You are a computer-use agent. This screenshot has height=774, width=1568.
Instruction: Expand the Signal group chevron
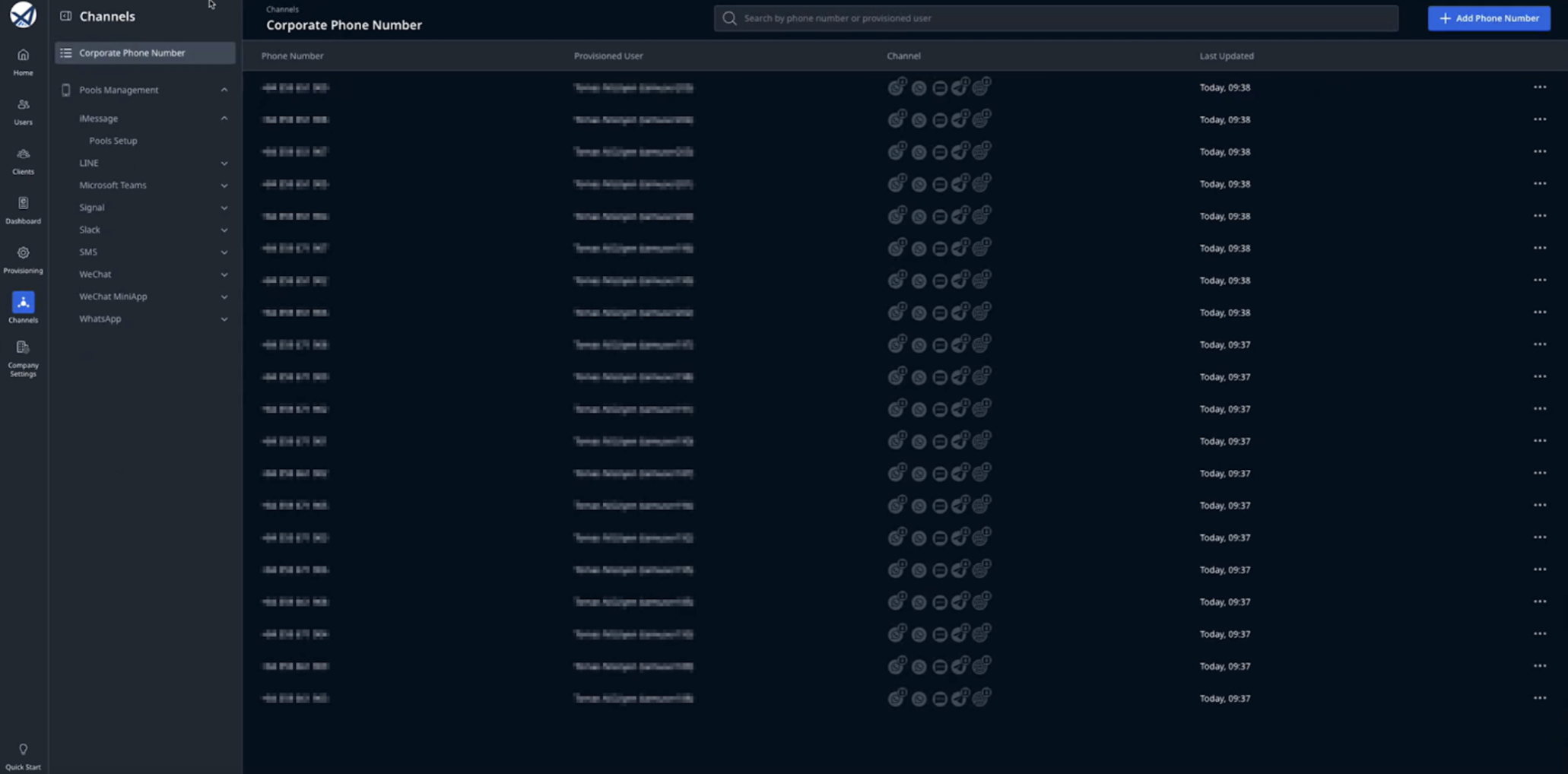point(224,208)
